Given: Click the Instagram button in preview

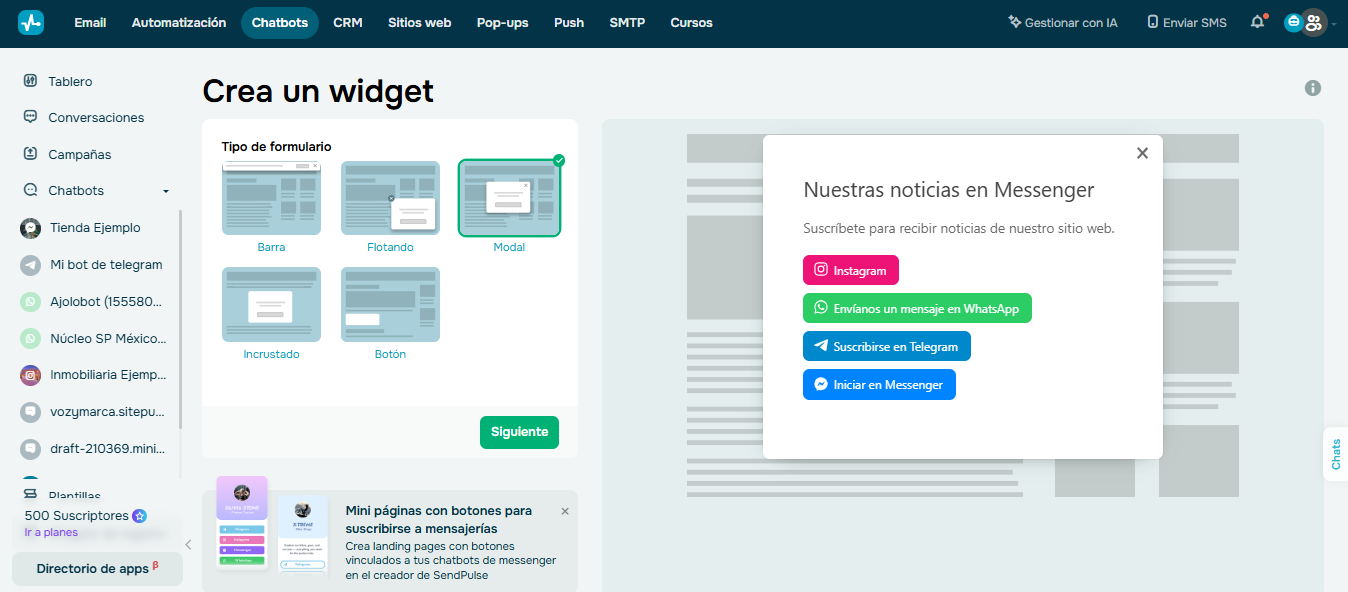Looking at the screenshot, I should 851,270.
